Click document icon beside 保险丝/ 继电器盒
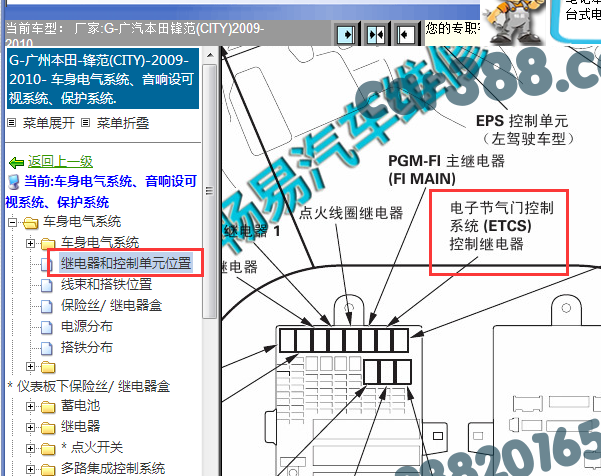 pos(47,306)
